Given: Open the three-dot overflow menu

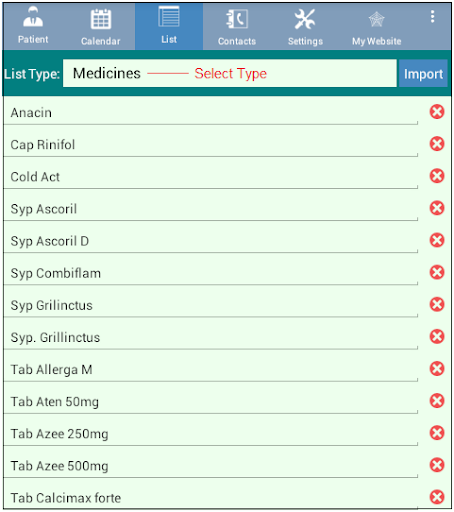Looking at the screenshot, I should [432, 17].
